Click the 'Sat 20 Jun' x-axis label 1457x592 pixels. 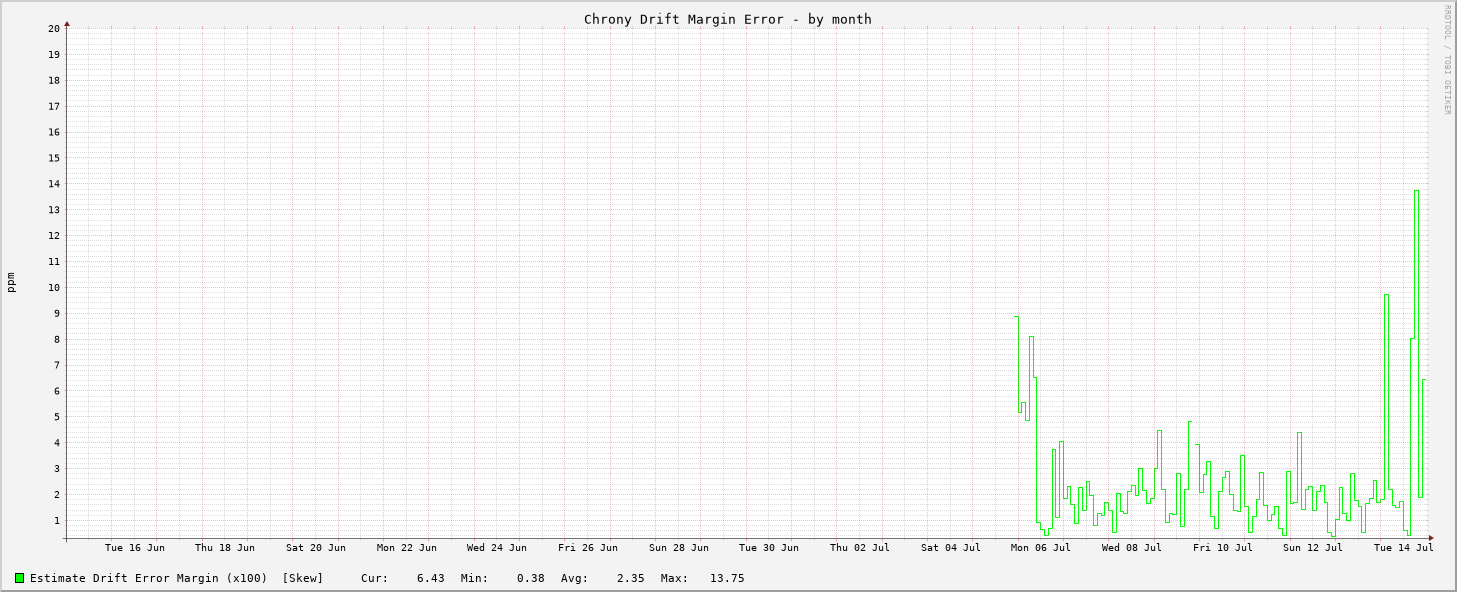click(316, 547)
